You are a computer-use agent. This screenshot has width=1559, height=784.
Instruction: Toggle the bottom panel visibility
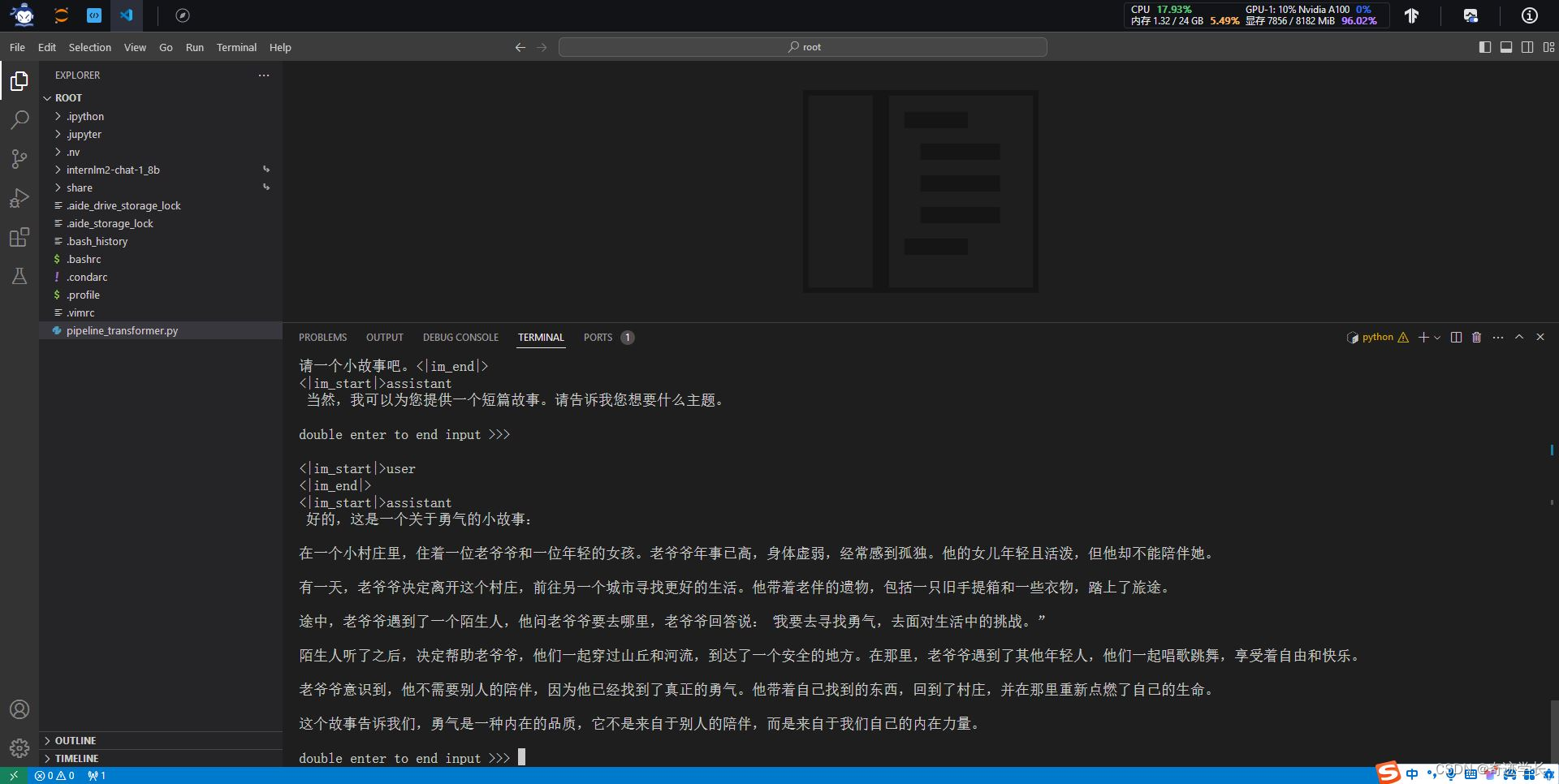tap(1507, 47)
